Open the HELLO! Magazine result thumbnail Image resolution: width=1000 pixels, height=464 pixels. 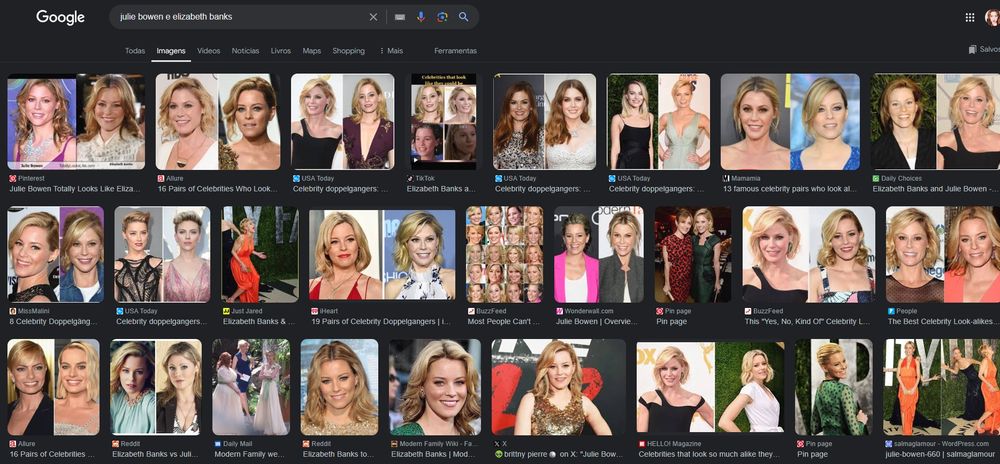point(710,387)
